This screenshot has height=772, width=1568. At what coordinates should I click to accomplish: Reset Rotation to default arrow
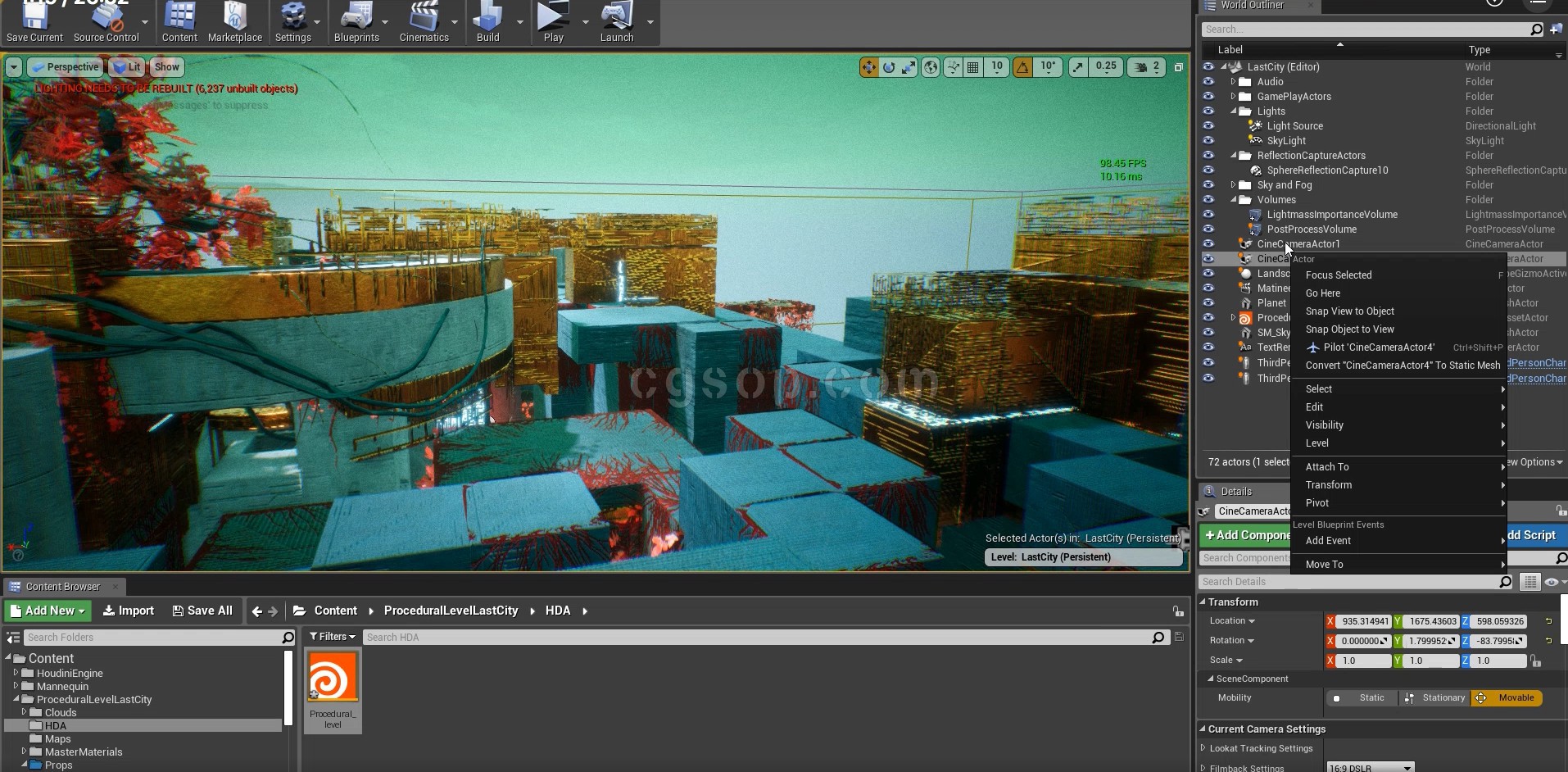(1548, 641)
